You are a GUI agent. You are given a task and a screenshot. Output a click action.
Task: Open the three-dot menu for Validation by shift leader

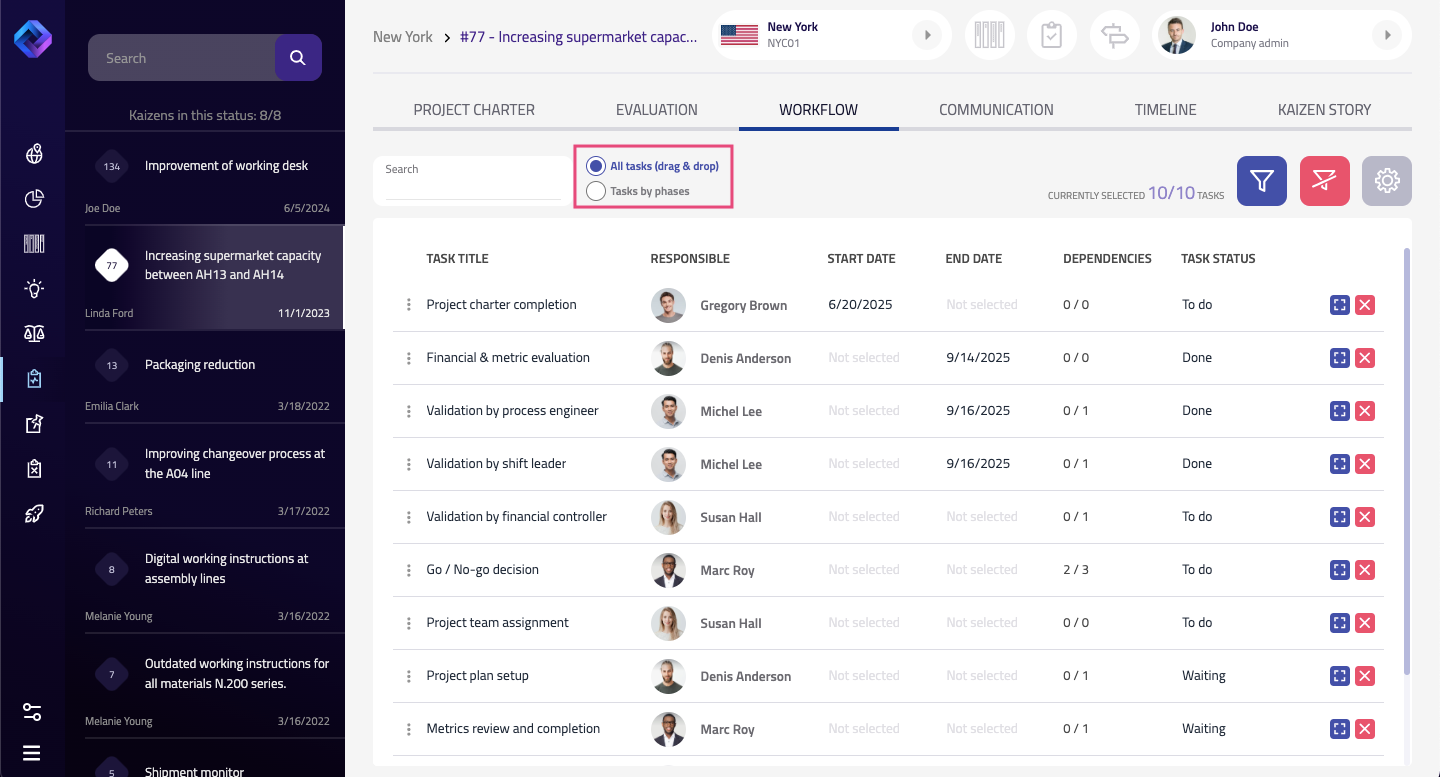(x=409, y=464)
